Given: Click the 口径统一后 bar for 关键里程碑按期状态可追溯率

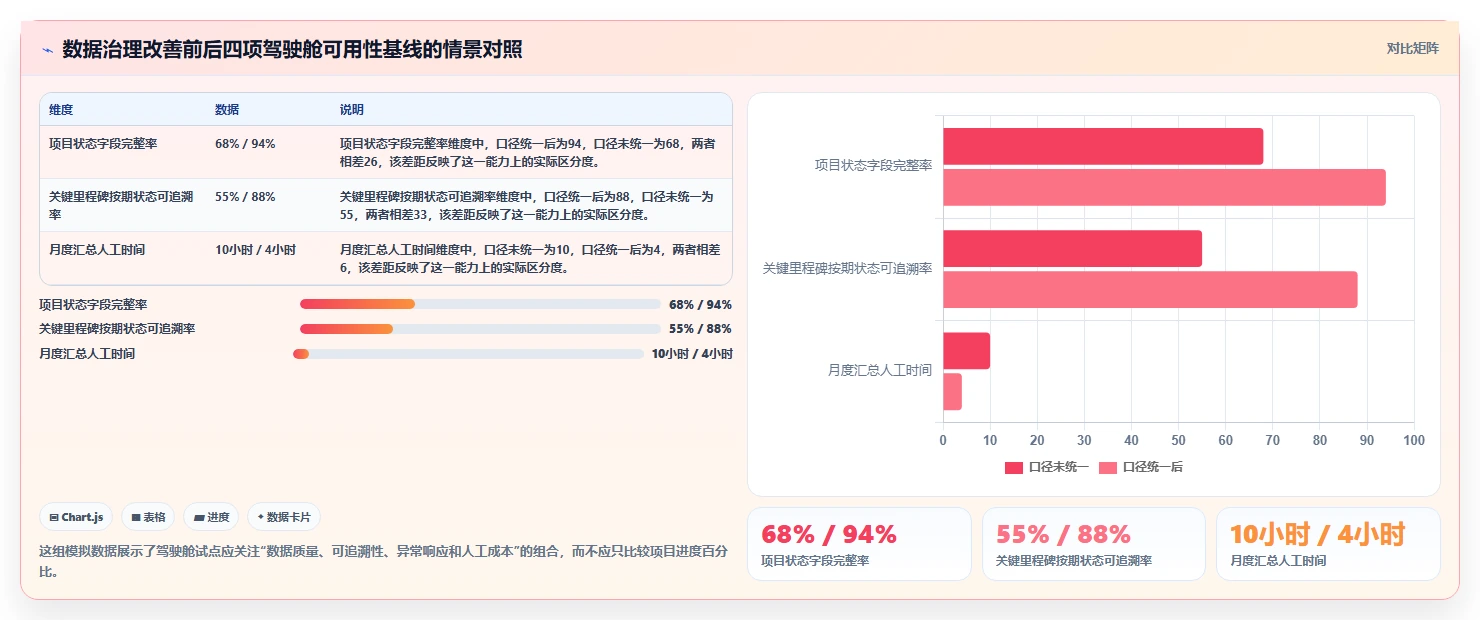Looking at the screenshot, I should (1150, 289).
